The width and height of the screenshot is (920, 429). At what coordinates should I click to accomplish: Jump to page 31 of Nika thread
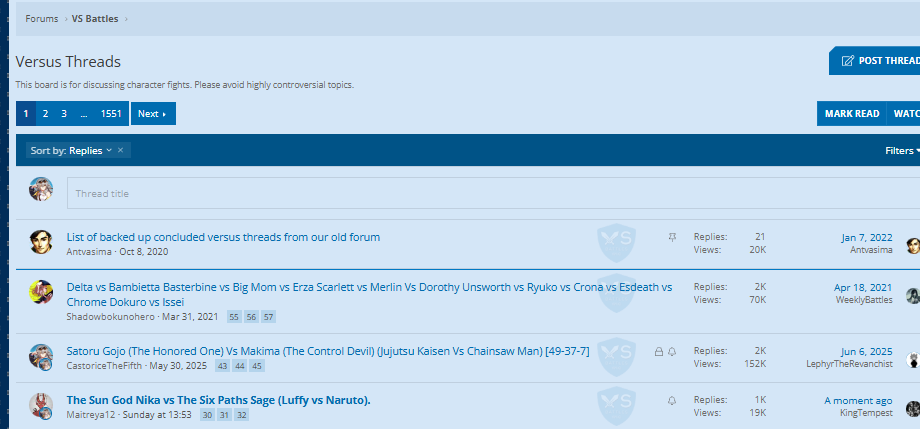pos(224,415)
